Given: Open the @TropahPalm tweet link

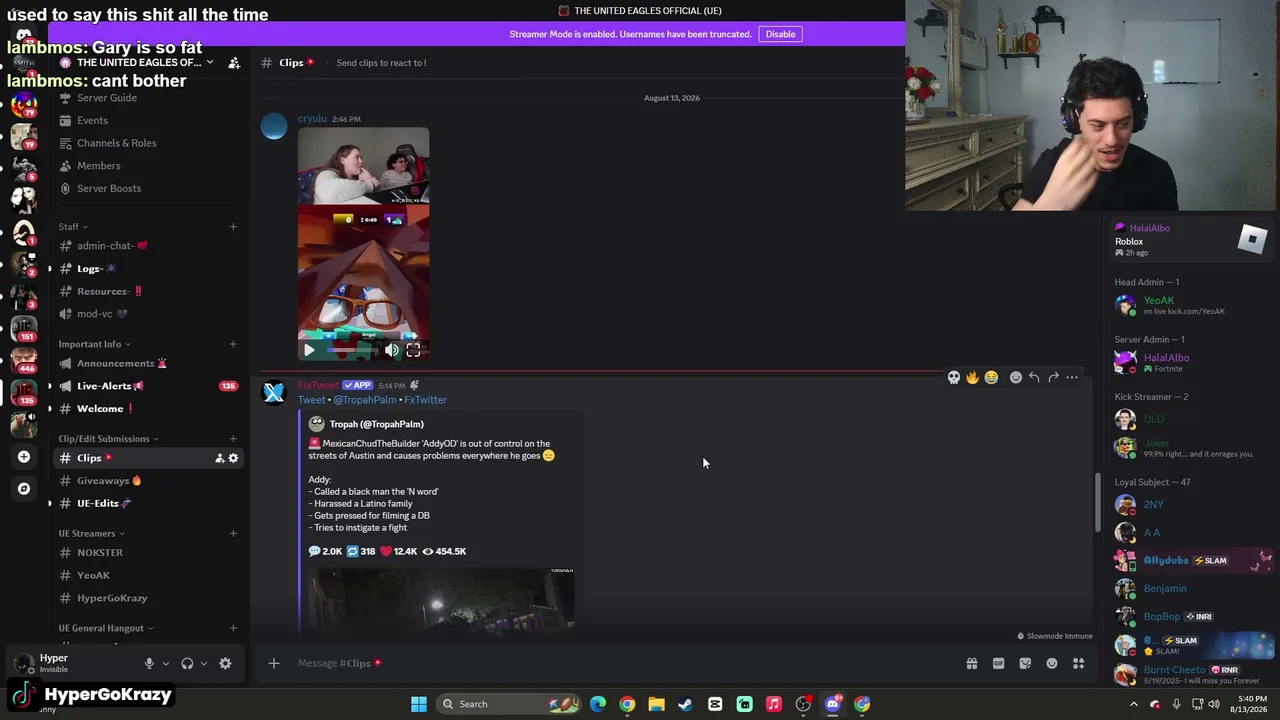Looking at the screenshot, I should point(365,400).
